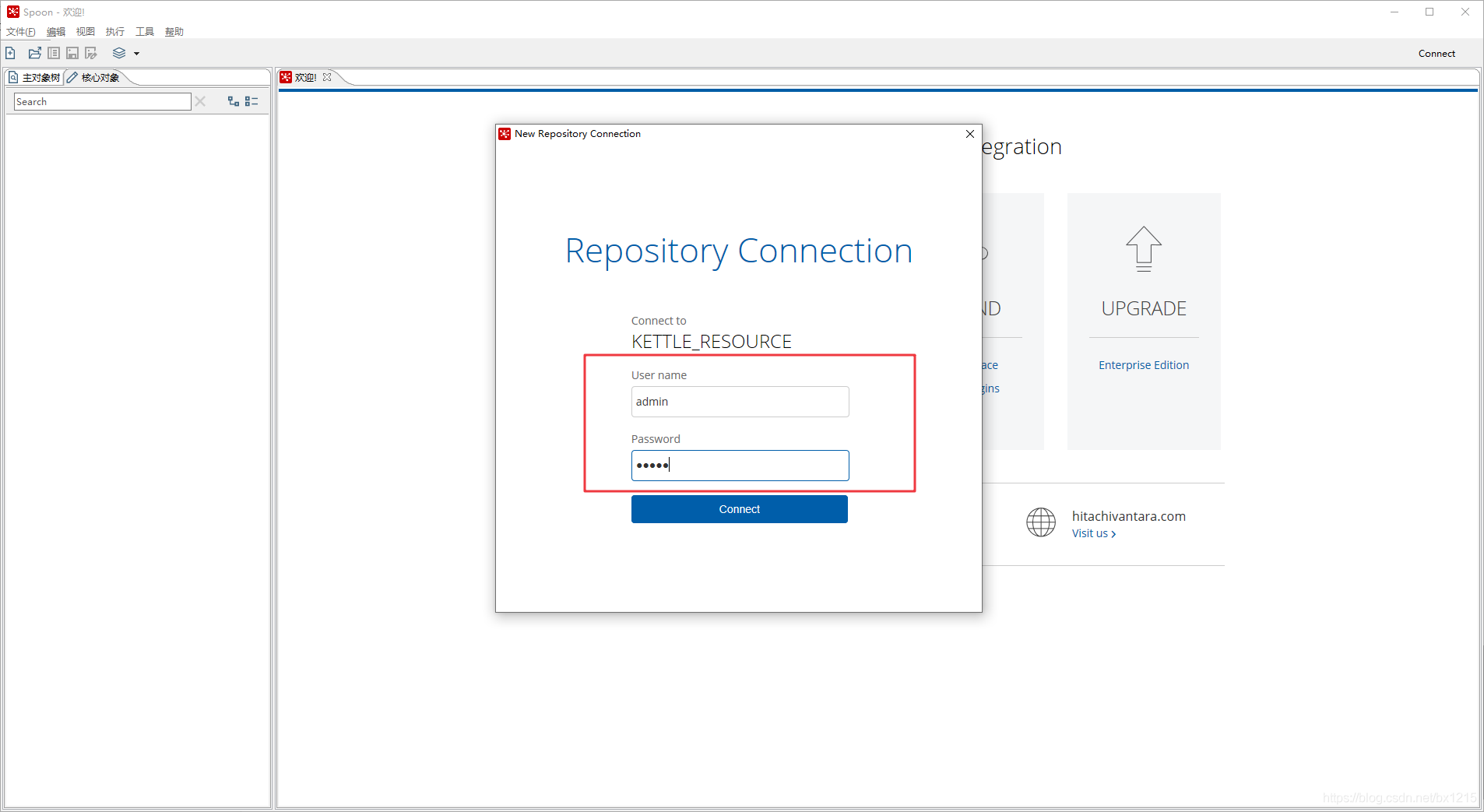1484x812 pixels.
Task: Click the Password input field
Action: [x=740, y=466]
